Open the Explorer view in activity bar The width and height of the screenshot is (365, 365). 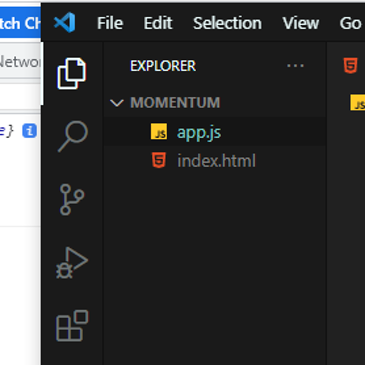point(72,74)
